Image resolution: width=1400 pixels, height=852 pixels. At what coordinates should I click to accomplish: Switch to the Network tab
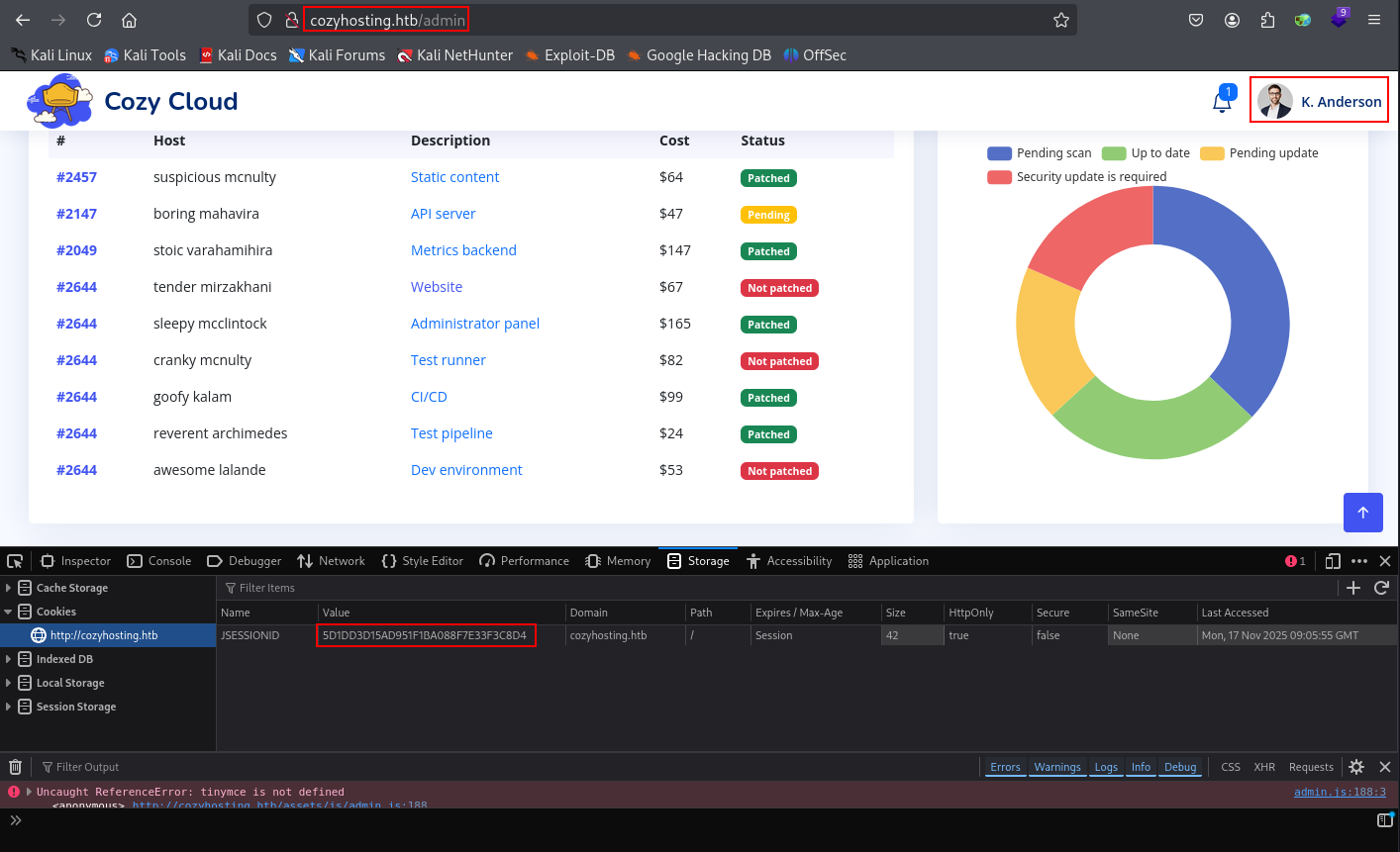pos(331,561)
